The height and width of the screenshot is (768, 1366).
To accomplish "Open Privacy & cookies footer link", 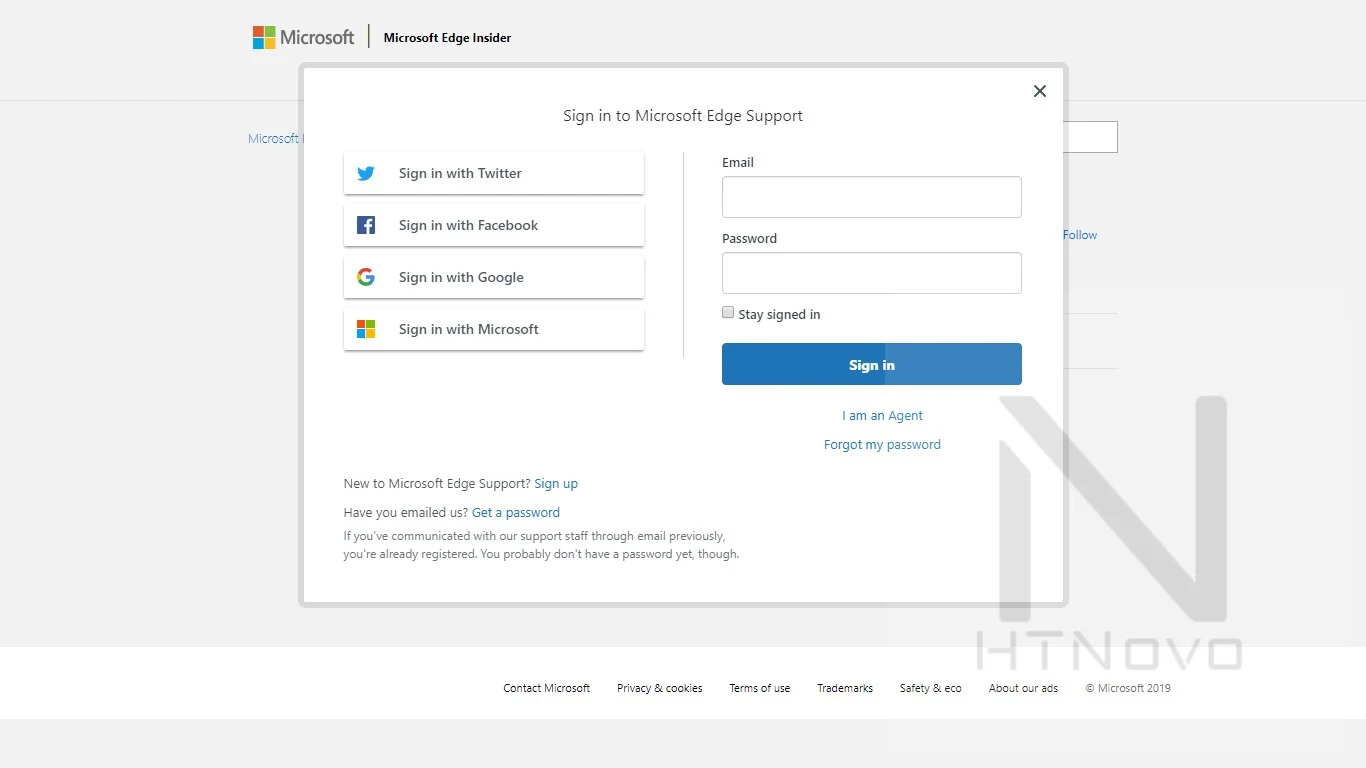I will 659,688.
